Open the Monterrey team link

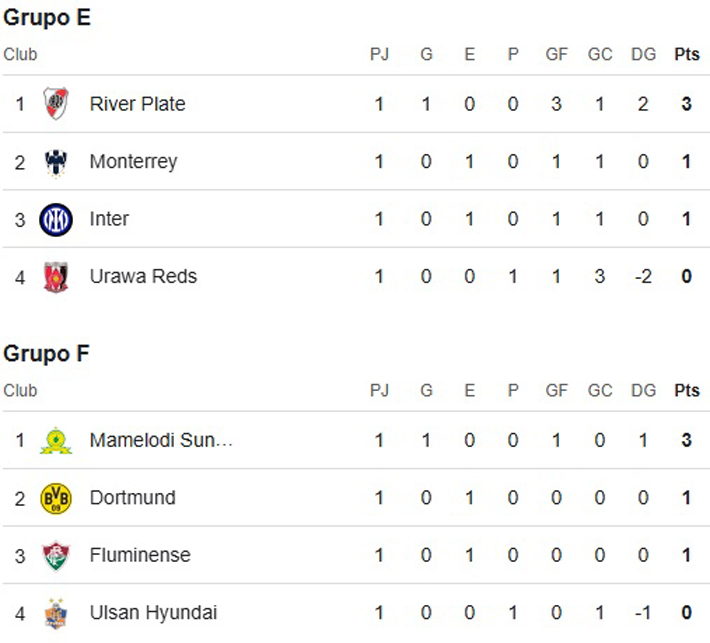[x=134, y=162]
